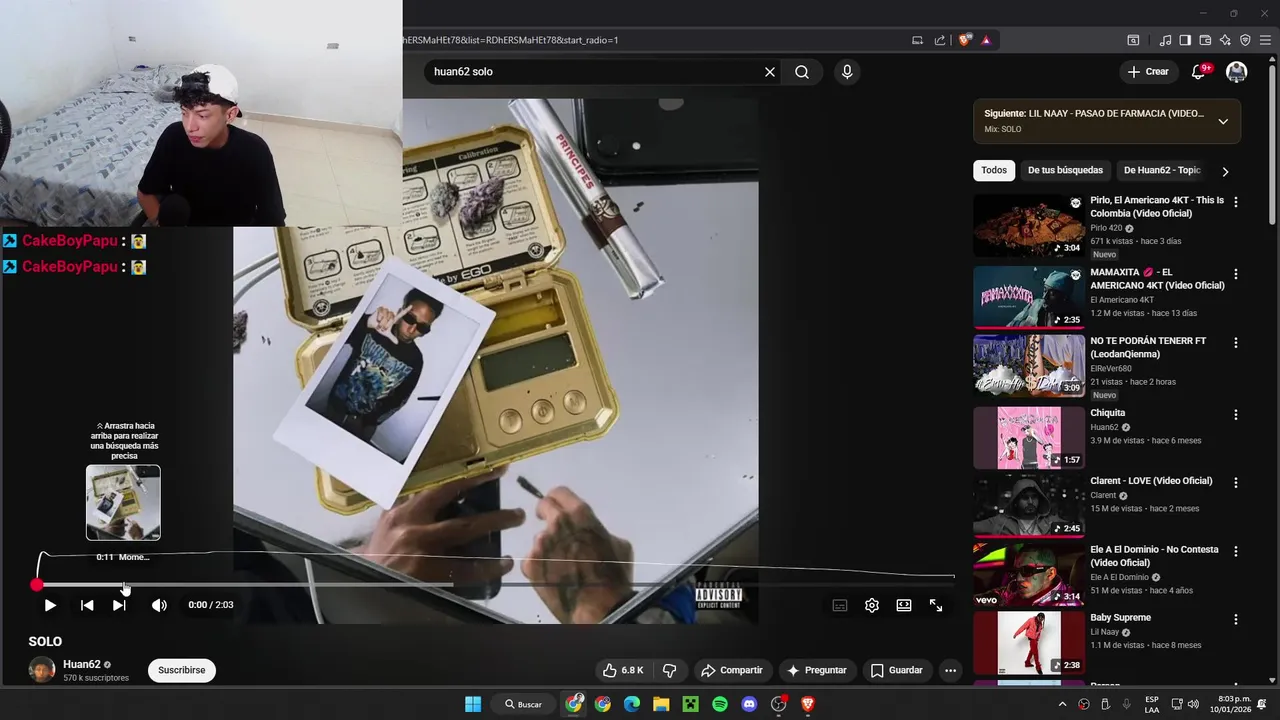Image resolution: width=1280 pixels, height=720 pixels.
Task: Click the video progress bar
Action: [x=495, y=585]
